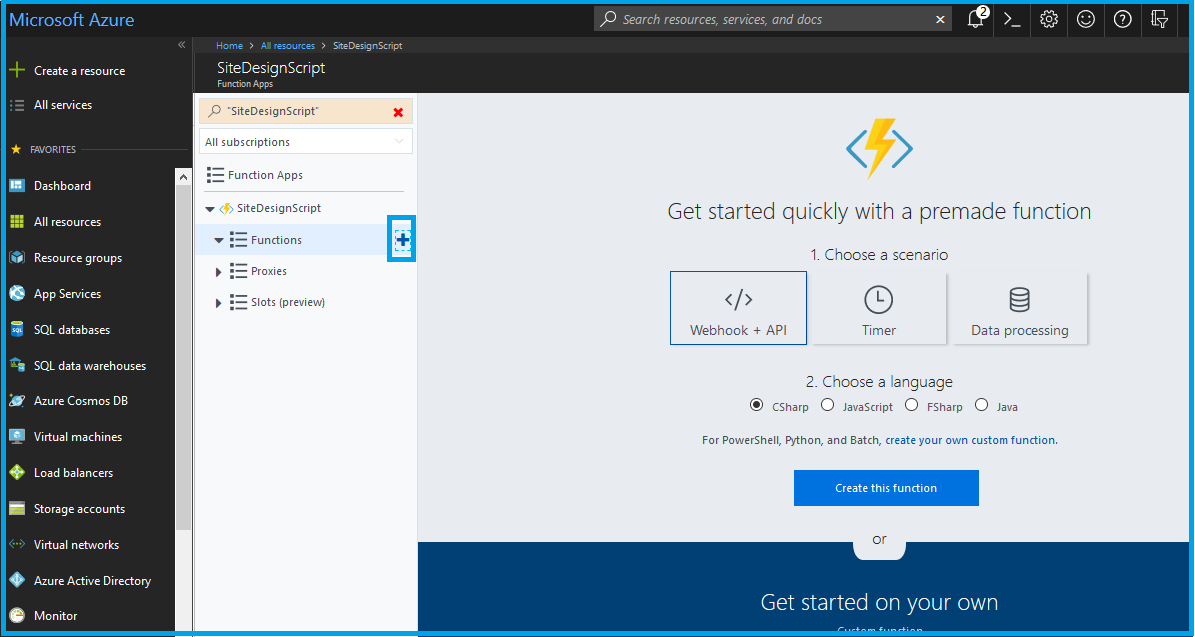Select Slots (preview) tree item label
Viewport: 1195px width, 637px height.
[288, 302]
